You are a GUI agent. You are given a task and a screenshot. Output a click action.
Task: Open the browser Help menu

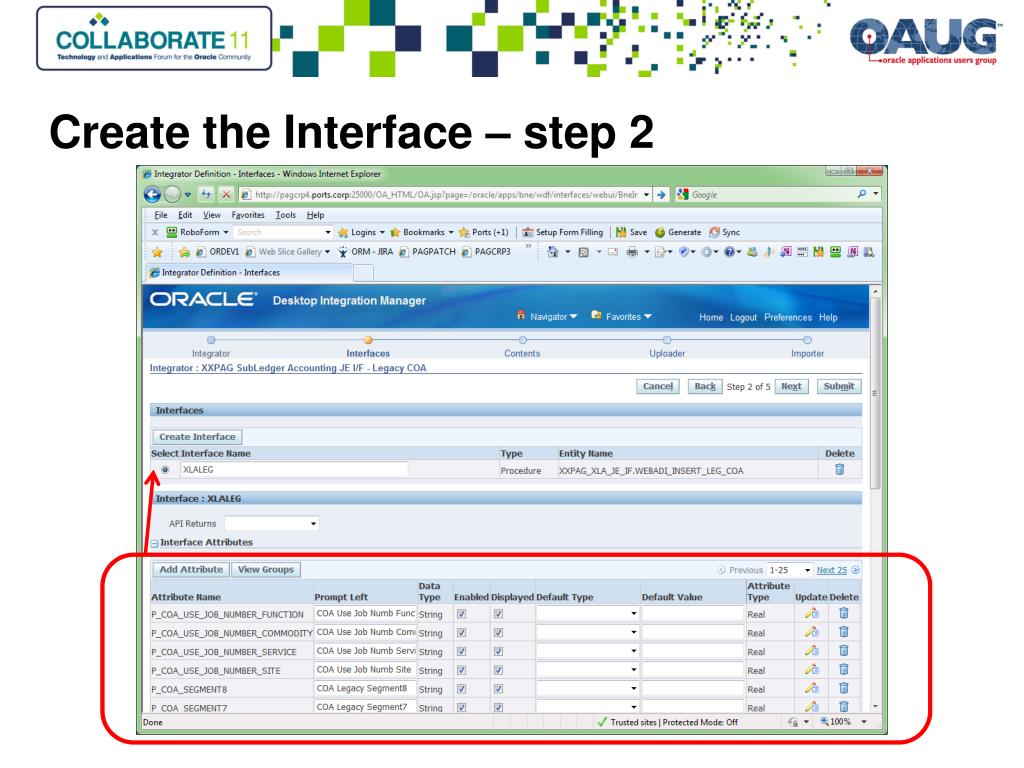pos(315,215)
